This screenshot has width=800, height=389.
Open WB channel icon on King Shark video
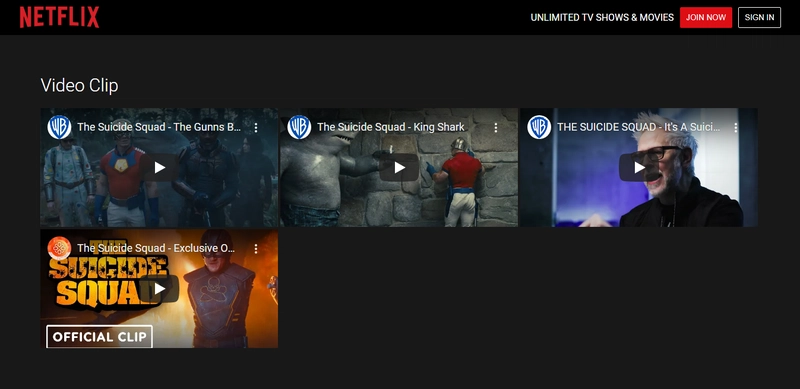click(299, 127)
